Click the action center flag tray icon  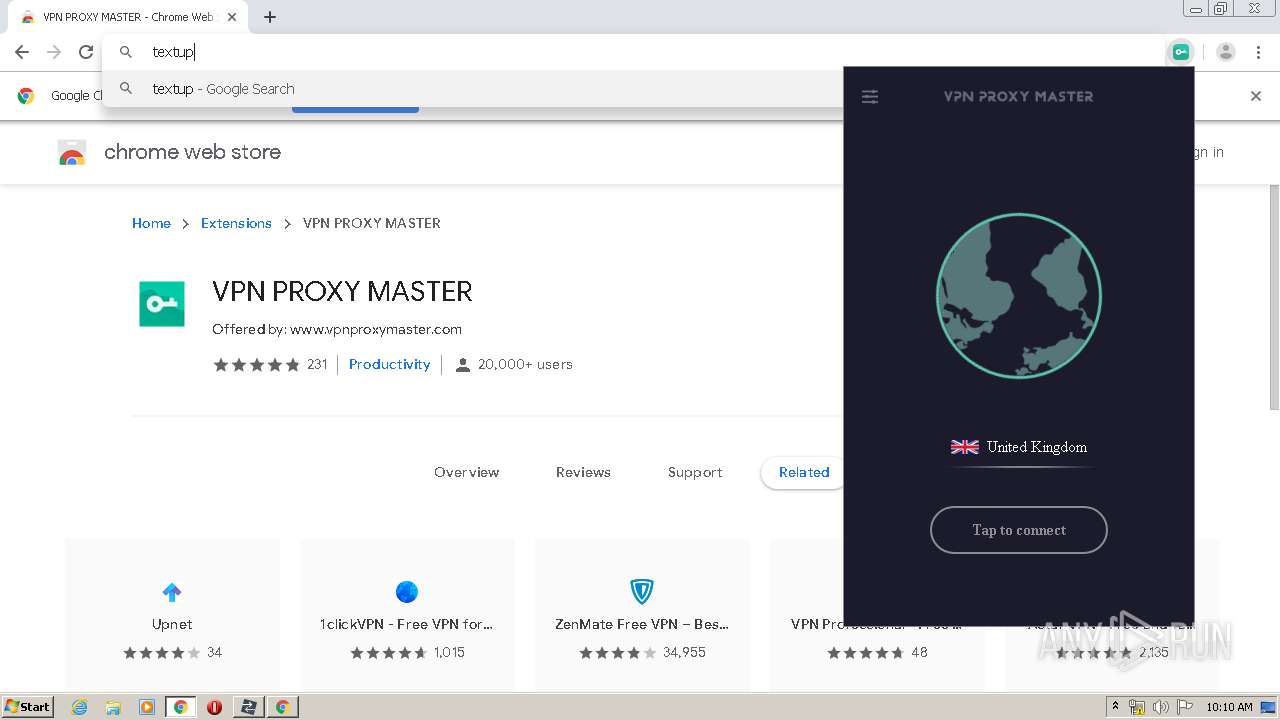point(1185,707)
